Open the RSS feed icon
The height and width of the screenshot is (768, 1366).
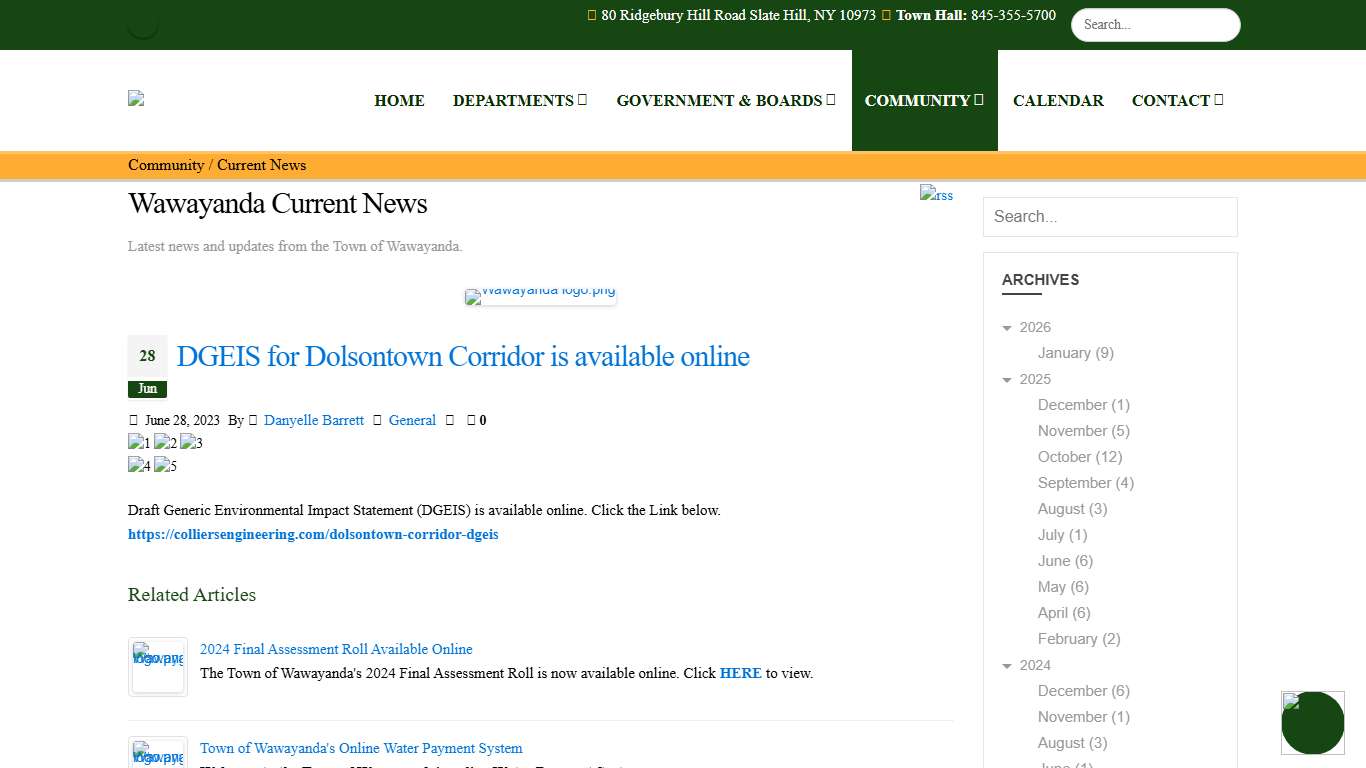pos(936,194)
